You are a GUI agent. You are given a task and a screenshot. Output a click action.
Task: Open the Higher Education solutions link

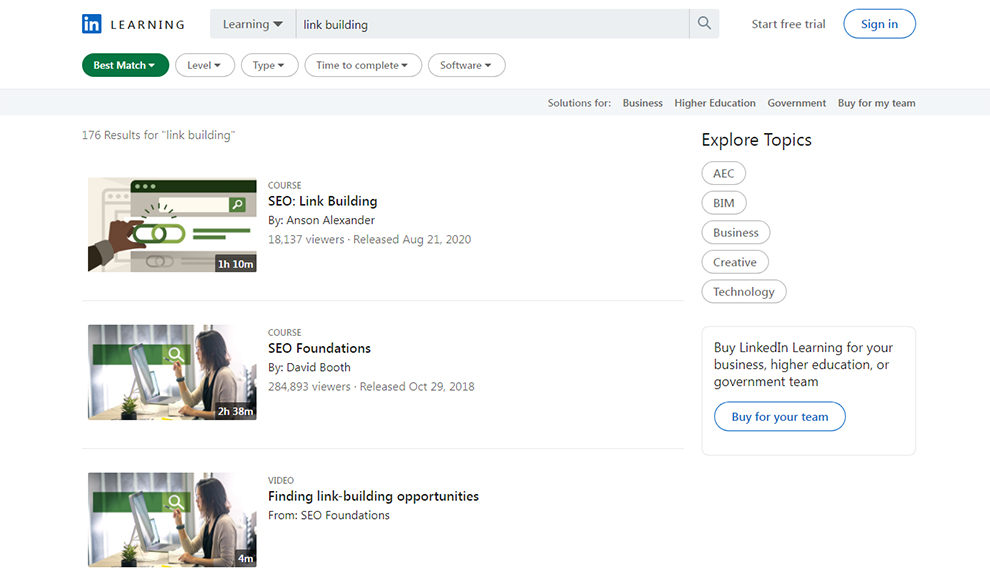(x=715, y=103)
